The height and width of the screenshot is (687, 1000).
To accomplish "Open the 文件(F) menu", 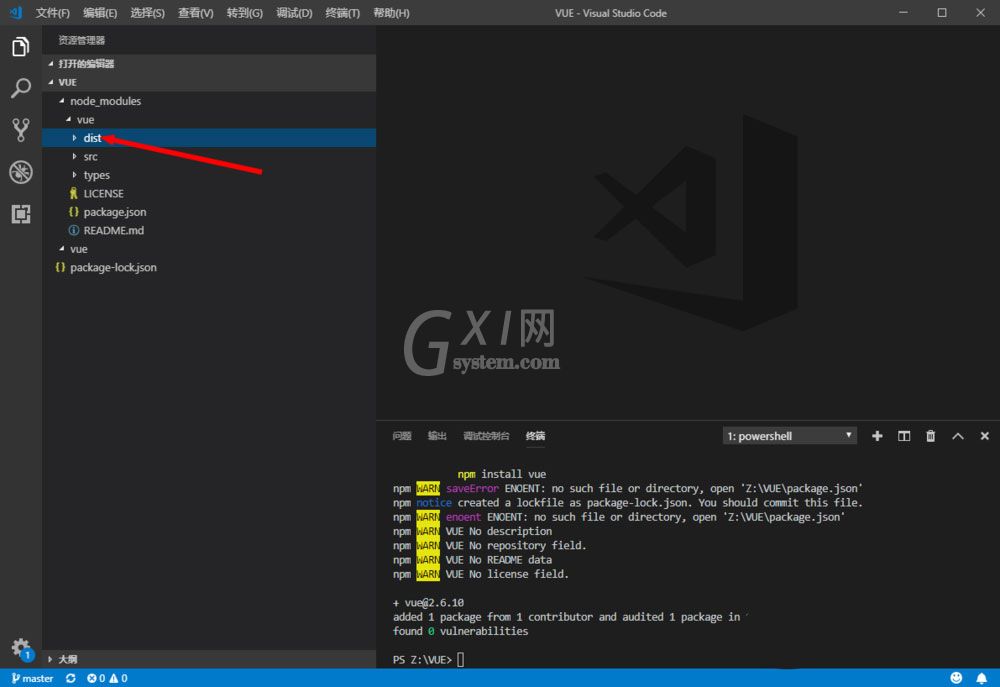I will click(52, 13).
